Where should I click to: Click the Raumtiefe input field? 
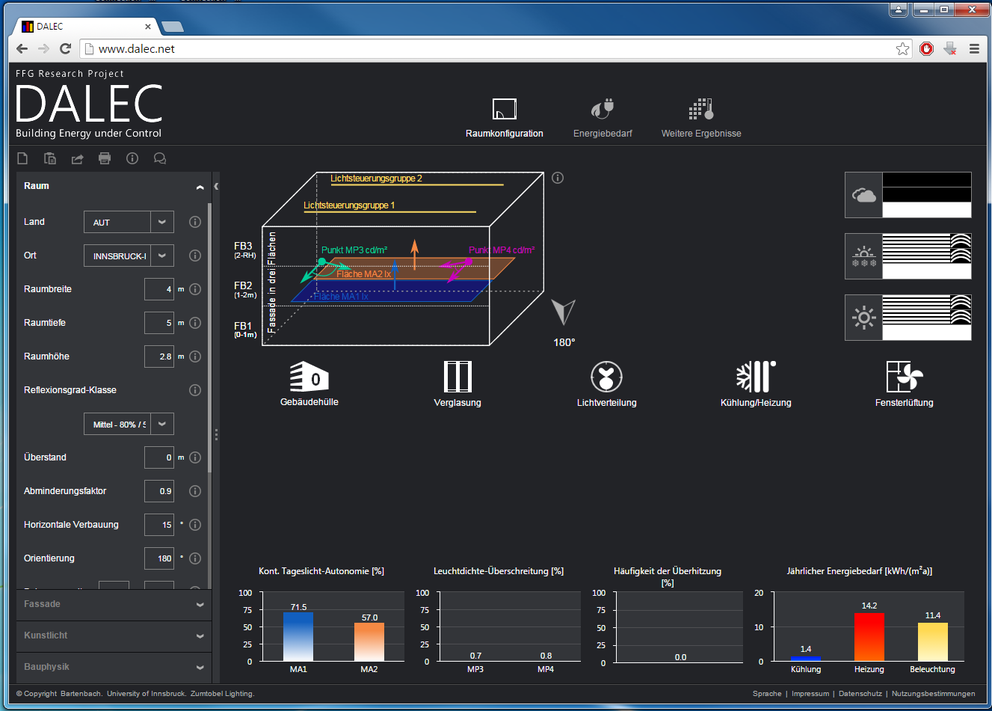tap(159, 323)
